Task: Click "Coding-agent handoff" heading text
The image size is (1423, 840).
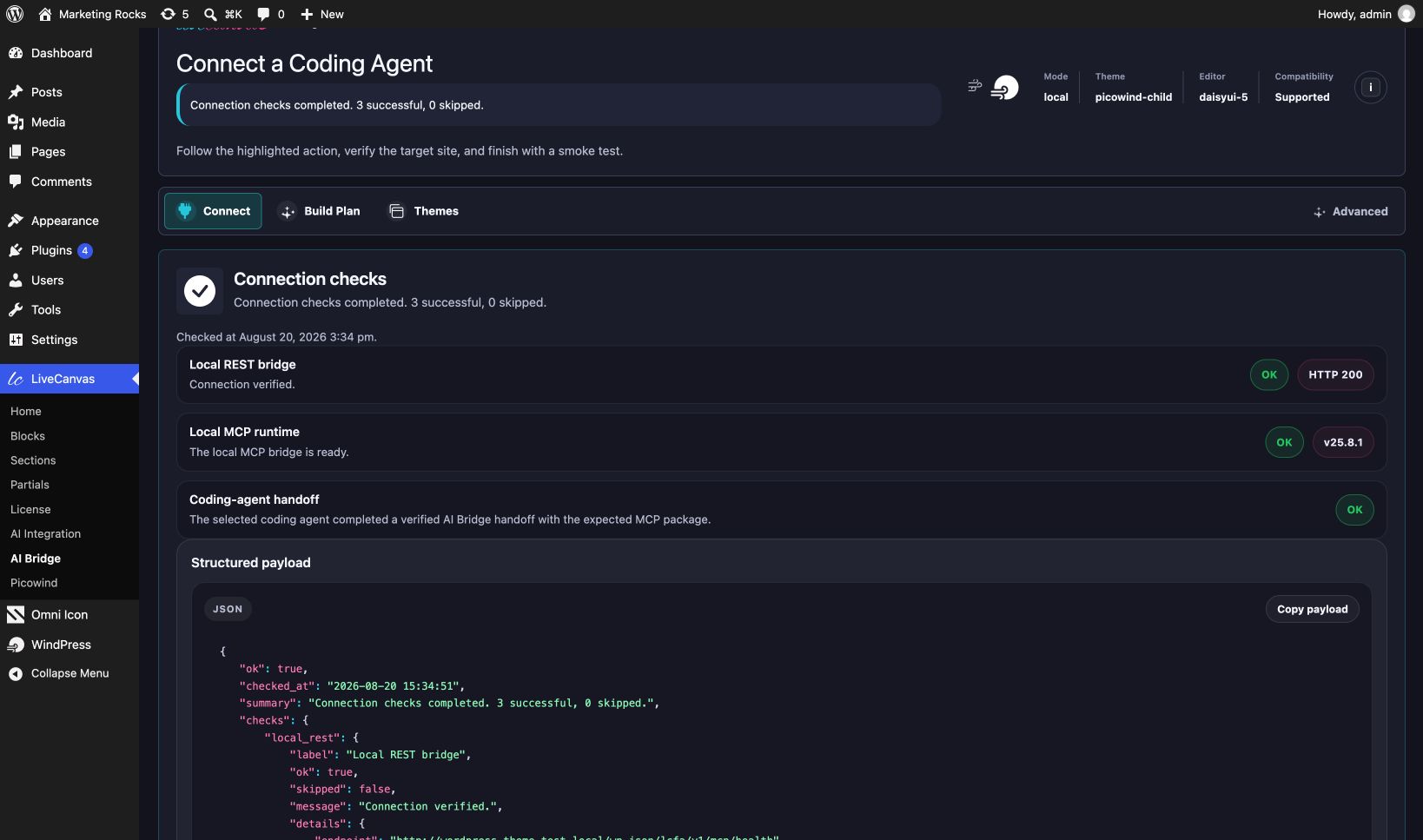Action: 254,499
